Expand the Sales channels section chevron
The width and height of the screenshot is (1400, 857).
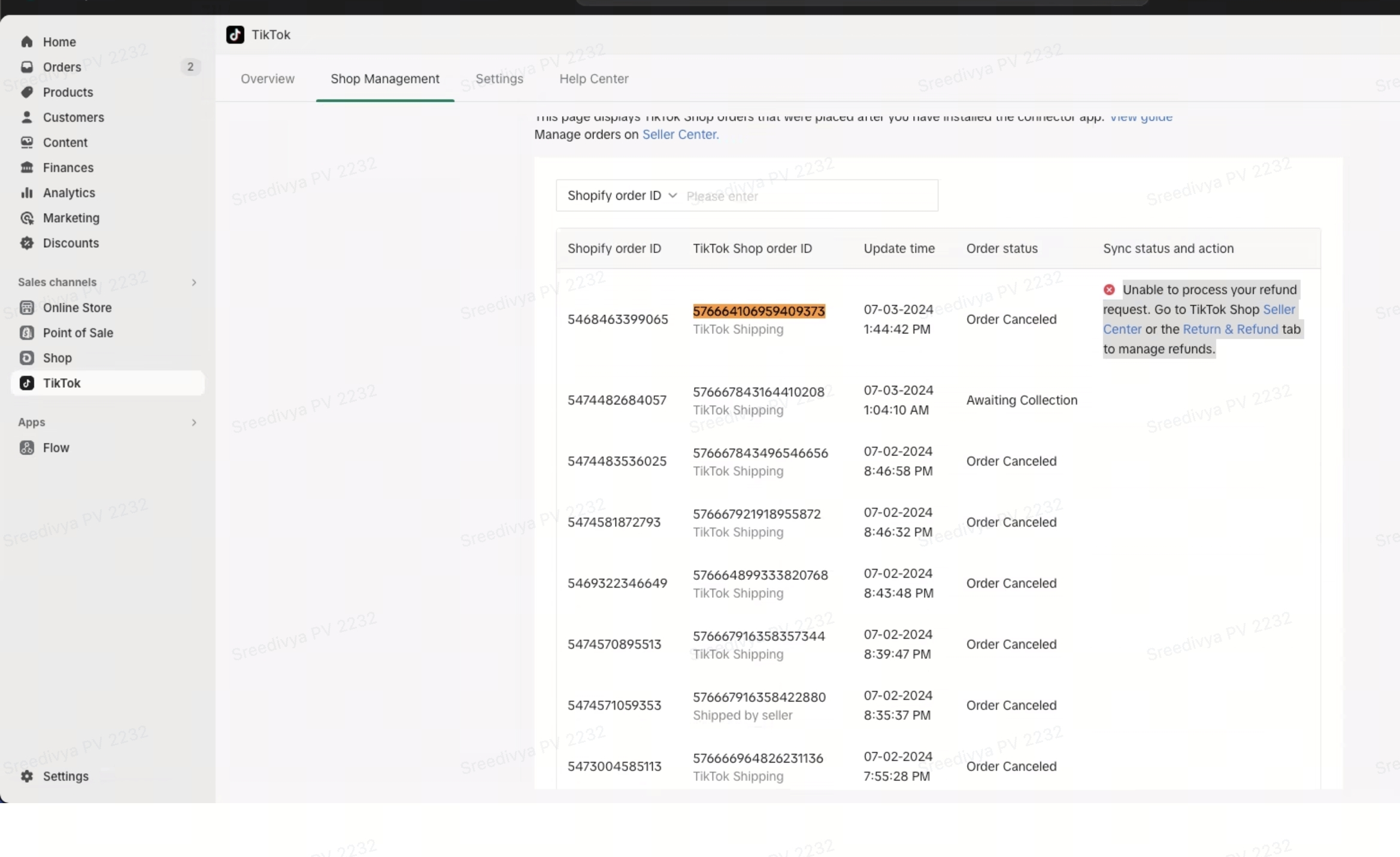pos(193,282)
